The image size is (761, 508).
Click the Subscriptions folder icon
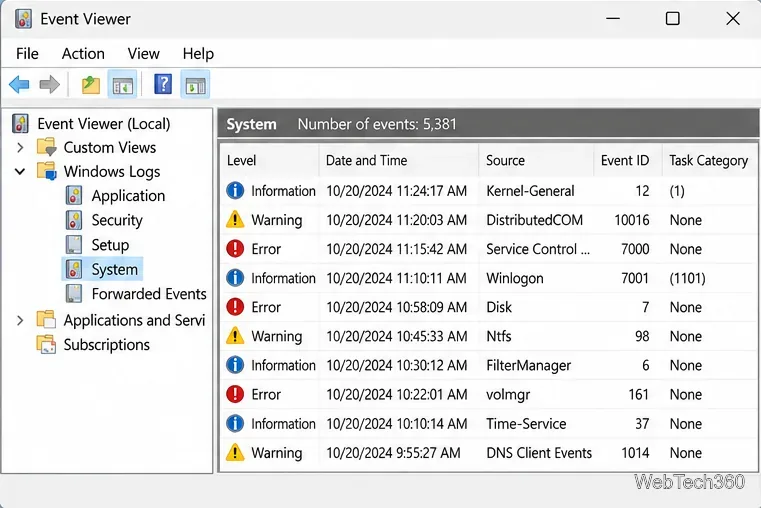point(47,344)
